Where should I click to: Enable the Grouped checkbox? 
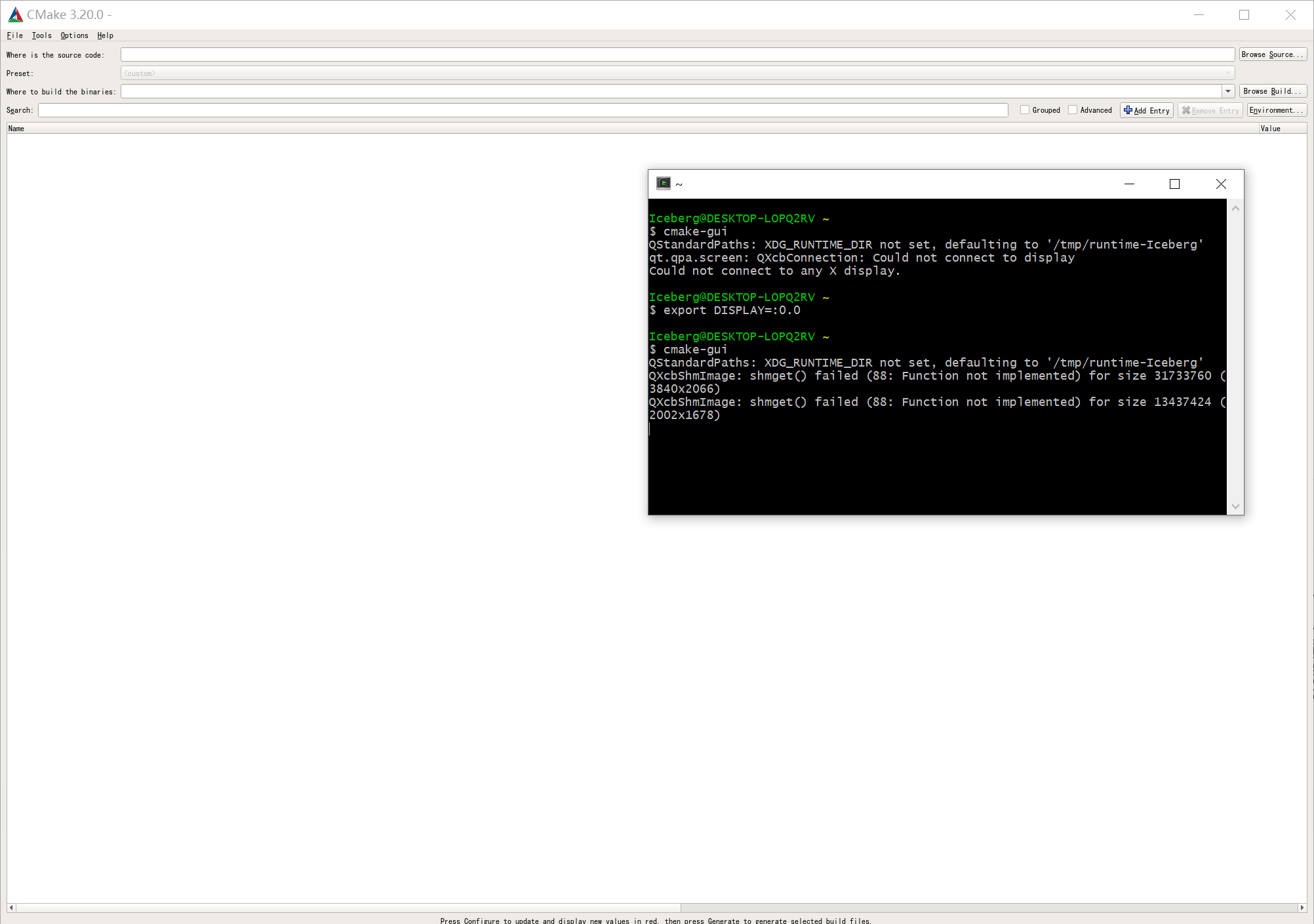(x=1025, y=110)
